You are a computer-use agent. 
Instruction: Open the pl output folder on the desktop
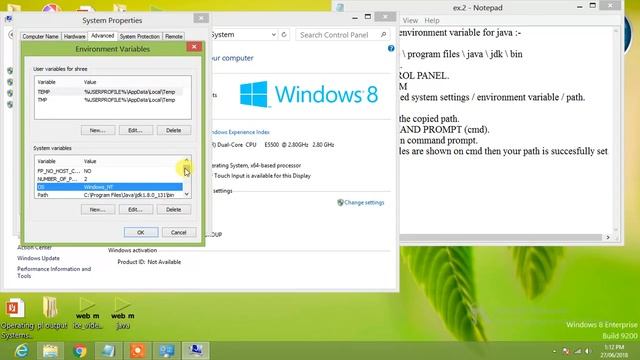(x=51, y=313)
